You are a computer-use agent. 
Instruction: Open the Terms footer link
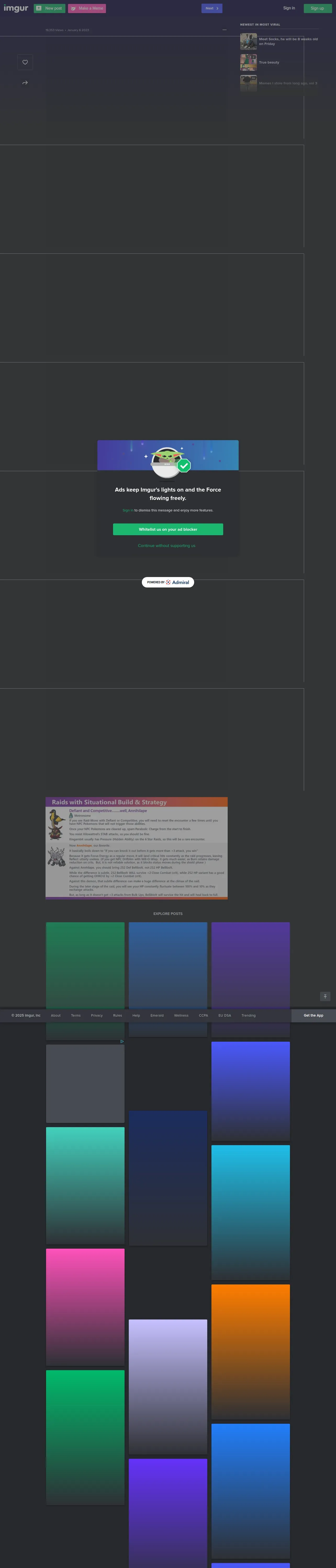(76, 1015)
